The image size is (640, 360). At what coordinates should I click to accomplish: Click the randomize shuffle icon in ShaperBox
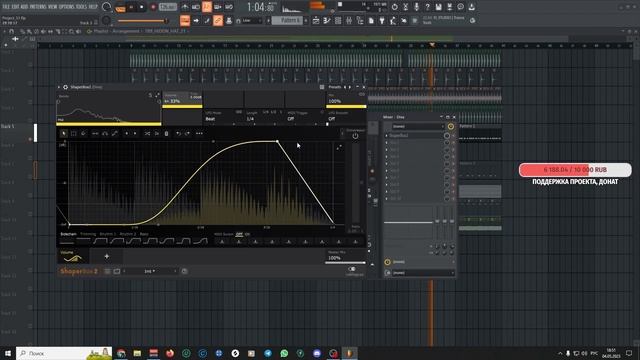tap(147, 133)
